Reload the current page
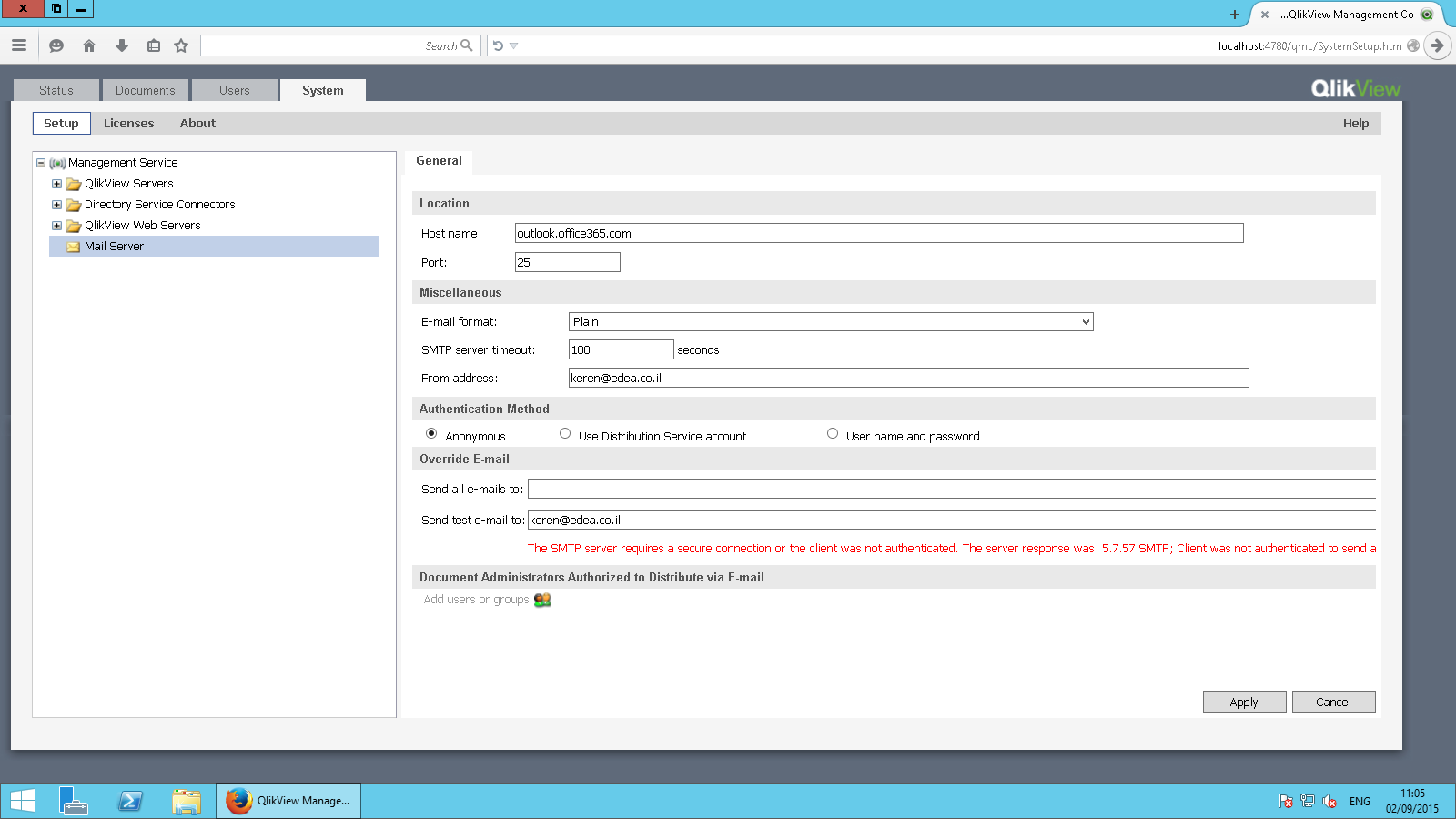The width and height of the screenshot is (1456, 819). coord(498,45)
